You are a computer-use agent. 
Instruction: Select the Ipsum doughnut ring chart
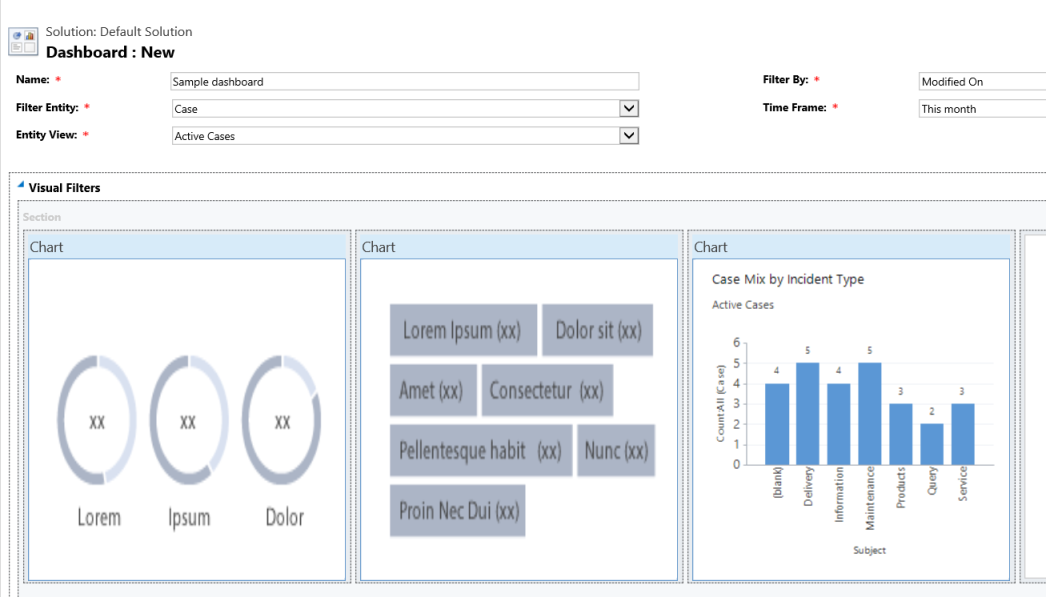point(189,420)
